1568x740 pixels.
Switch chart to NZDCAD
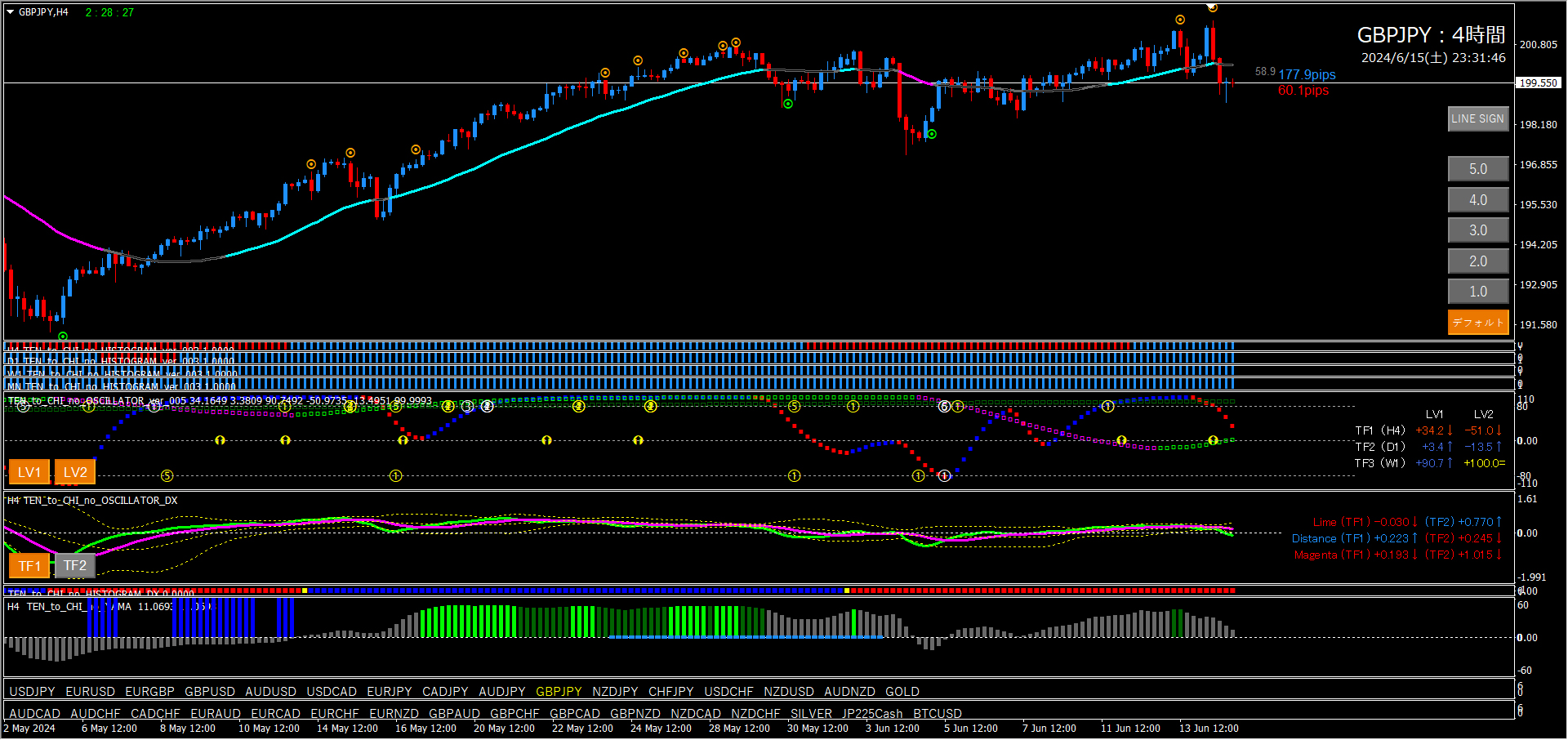tap(696, 714)
